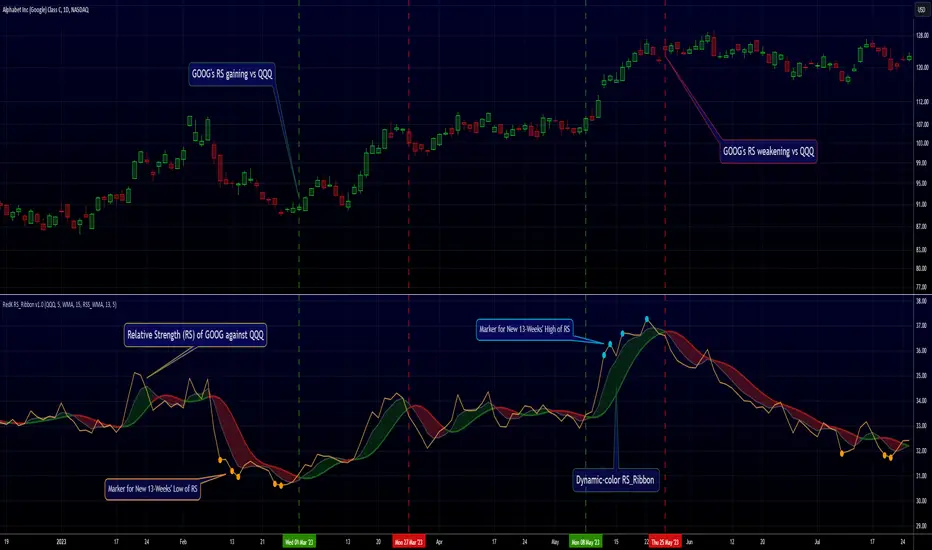Select the 'Dynamic-color RS_Ribbon' annotation
Viewport: 932px width, 550px height.
click(x=615, y=480)
